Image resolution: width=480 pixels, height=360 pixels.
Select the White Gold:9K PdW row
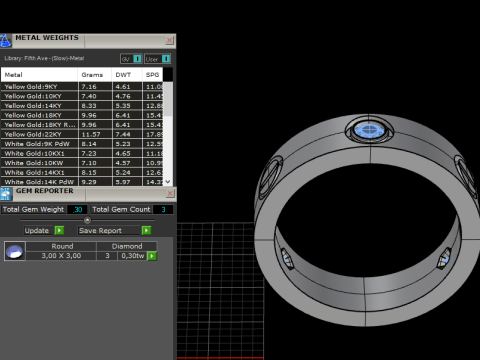point(82,144)
